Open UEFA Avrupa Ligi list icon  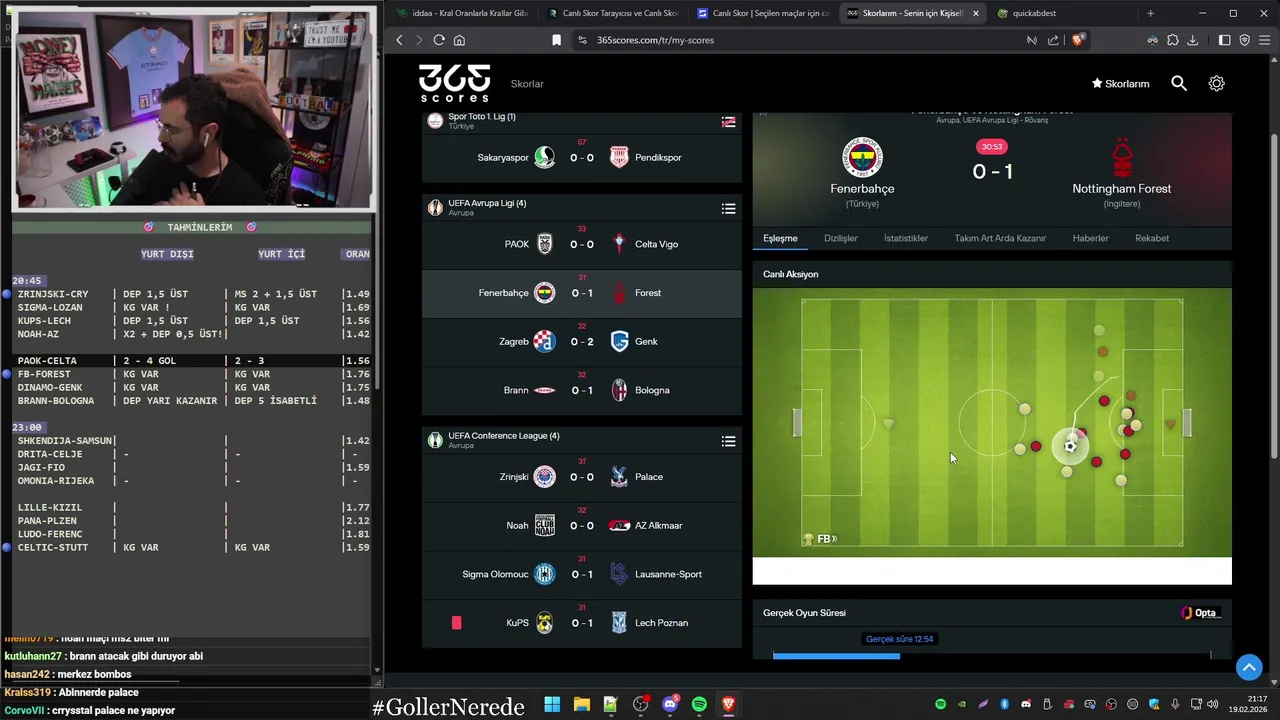tap(728, 208)
